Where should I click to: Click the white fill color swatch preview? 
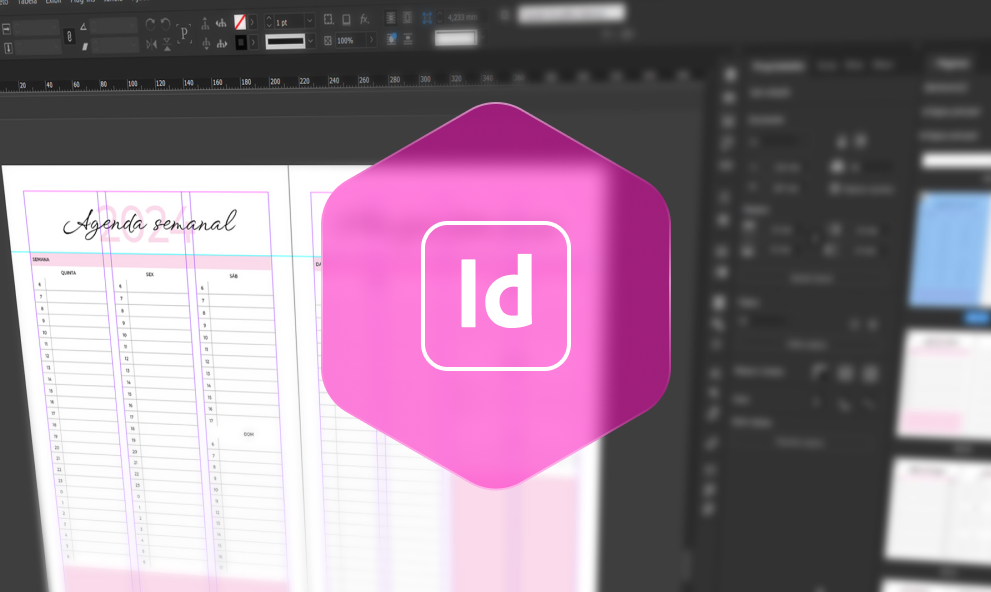456,39
